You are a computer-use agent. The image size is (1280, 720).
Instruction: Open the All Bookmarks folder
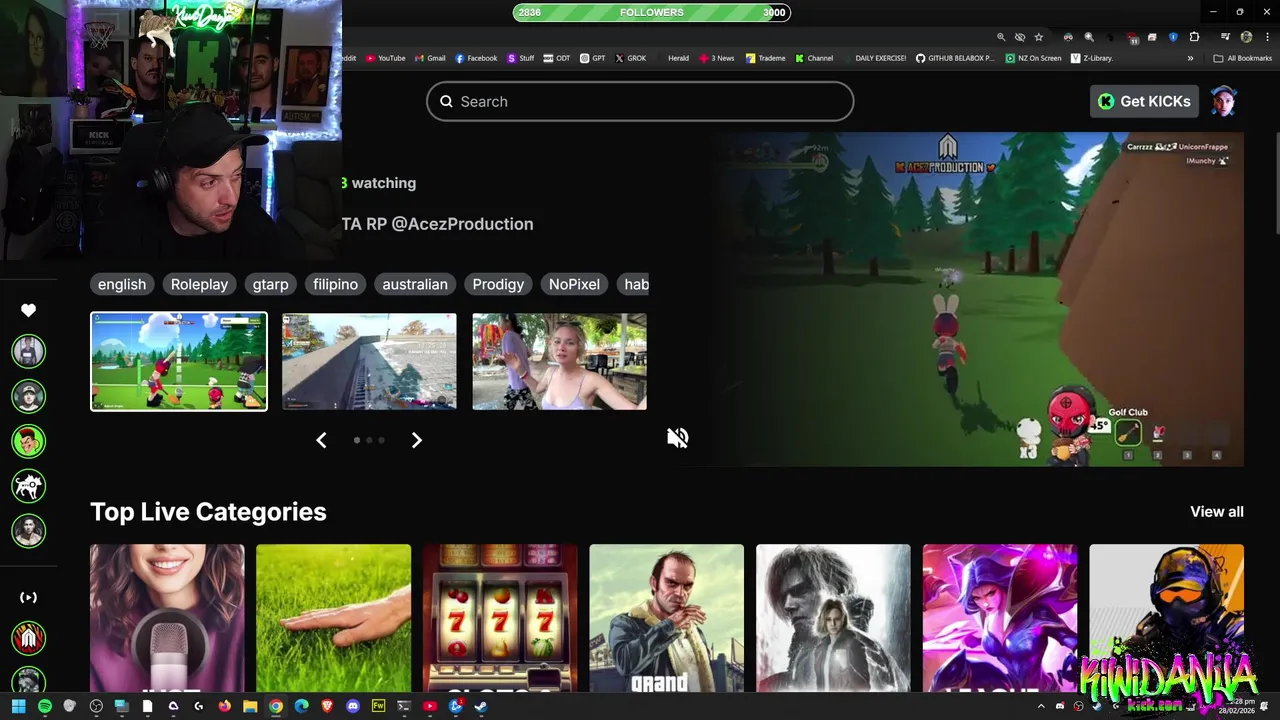click(1242, 58)
